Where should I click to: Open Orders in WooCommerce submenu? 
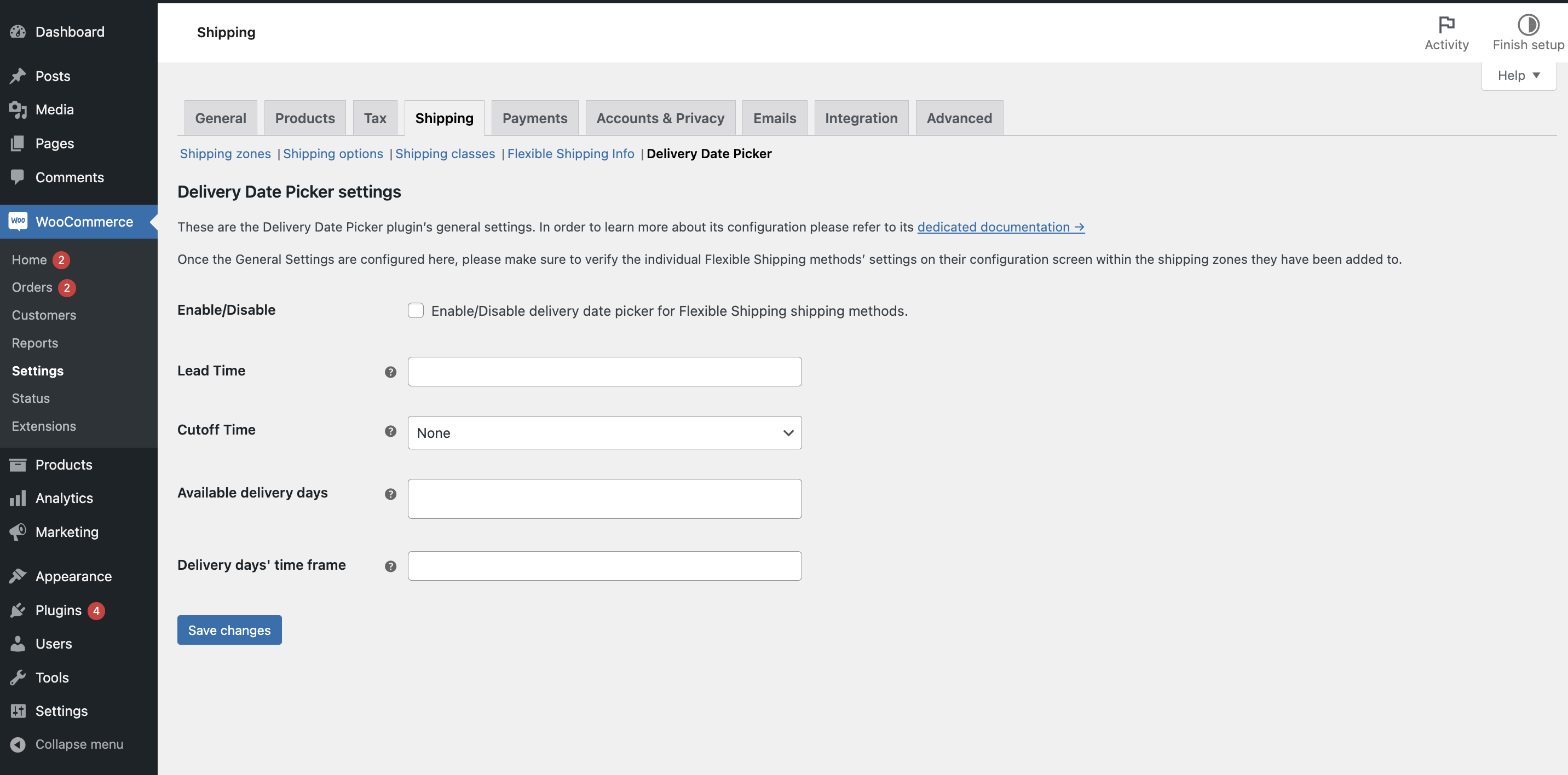click(32, 287)
